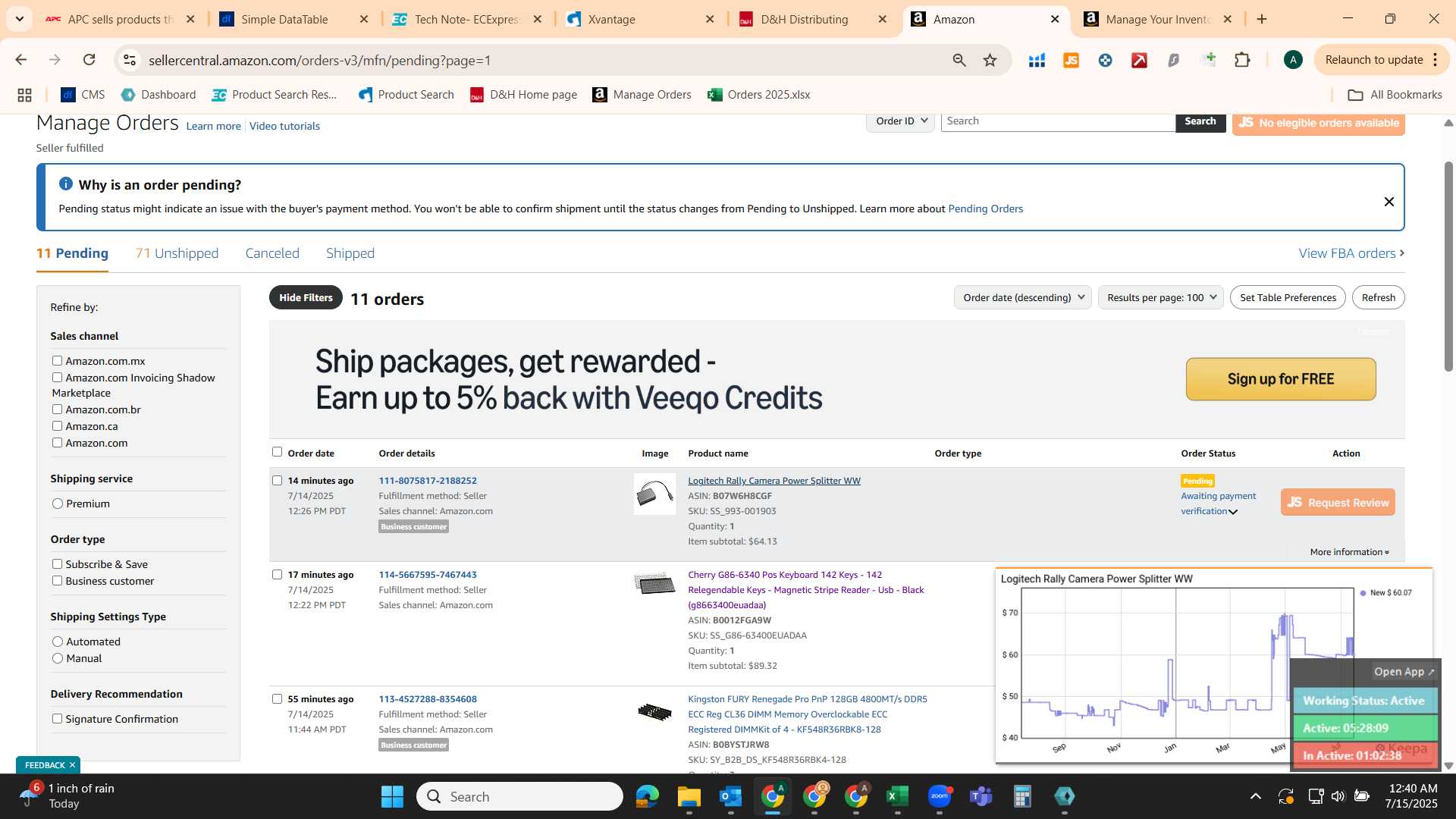Open the Order date (descending) sort dropdown
This screenshot has width=1456, height=819.
(x=1022, y=297)
